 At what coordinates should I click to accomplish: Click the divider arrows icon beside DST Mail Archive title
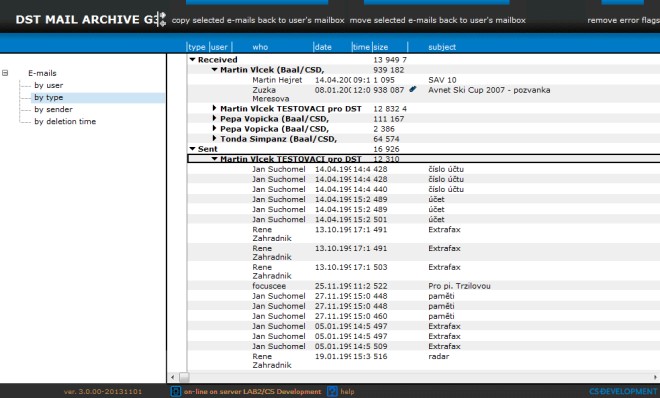[x=161, y=19]
